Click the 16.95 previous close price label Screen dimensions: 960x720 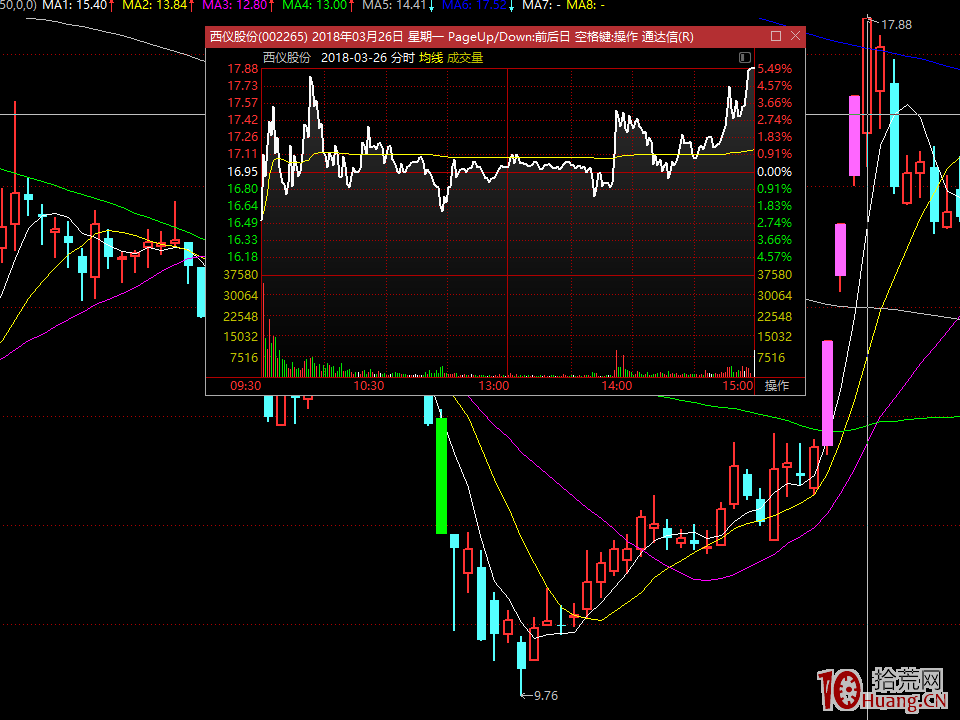(x=243, y=171)
